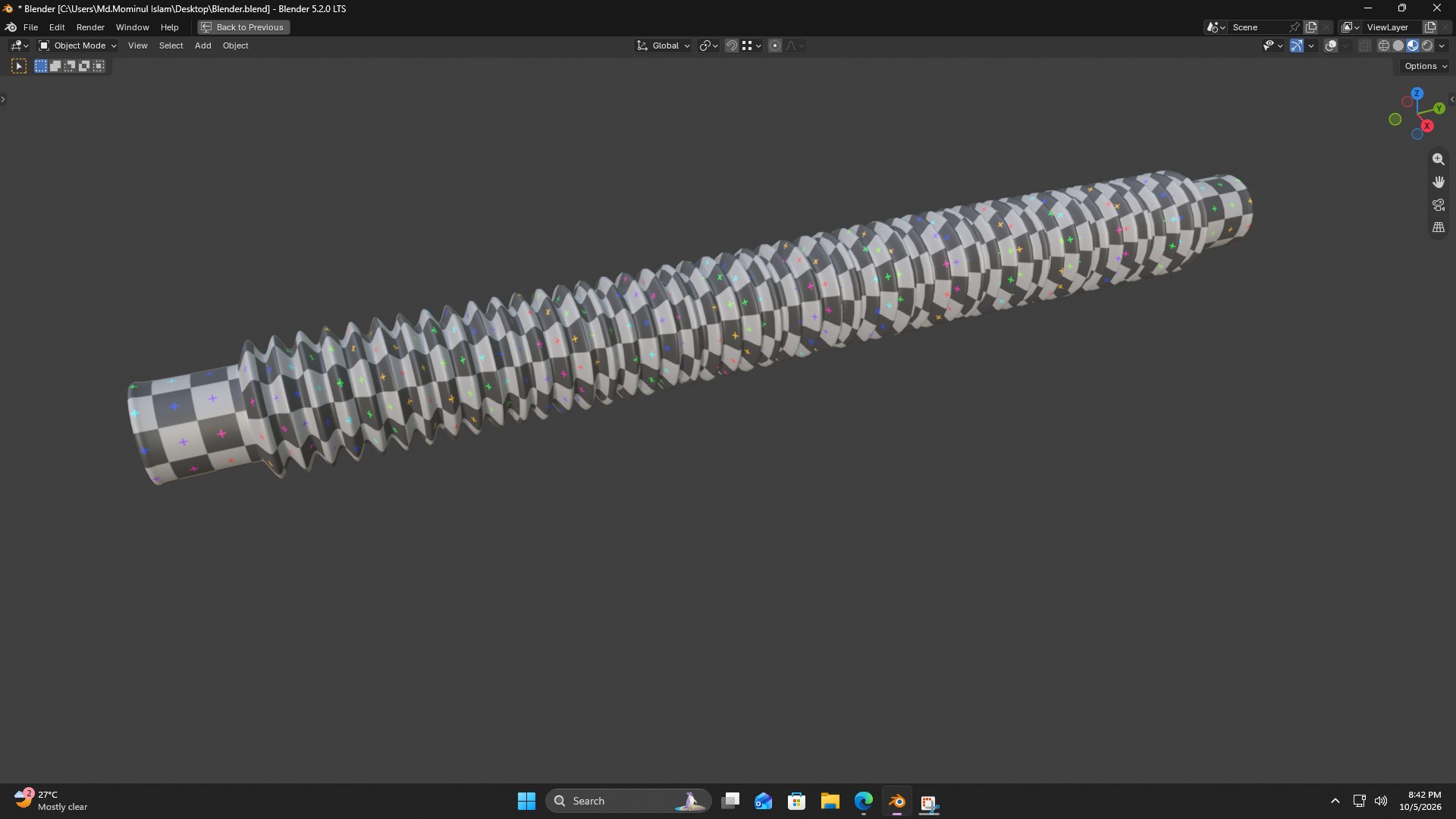Pin the Scene to workspace
The width and height of the screenshot is (1456, 819).
[1294, 27]
